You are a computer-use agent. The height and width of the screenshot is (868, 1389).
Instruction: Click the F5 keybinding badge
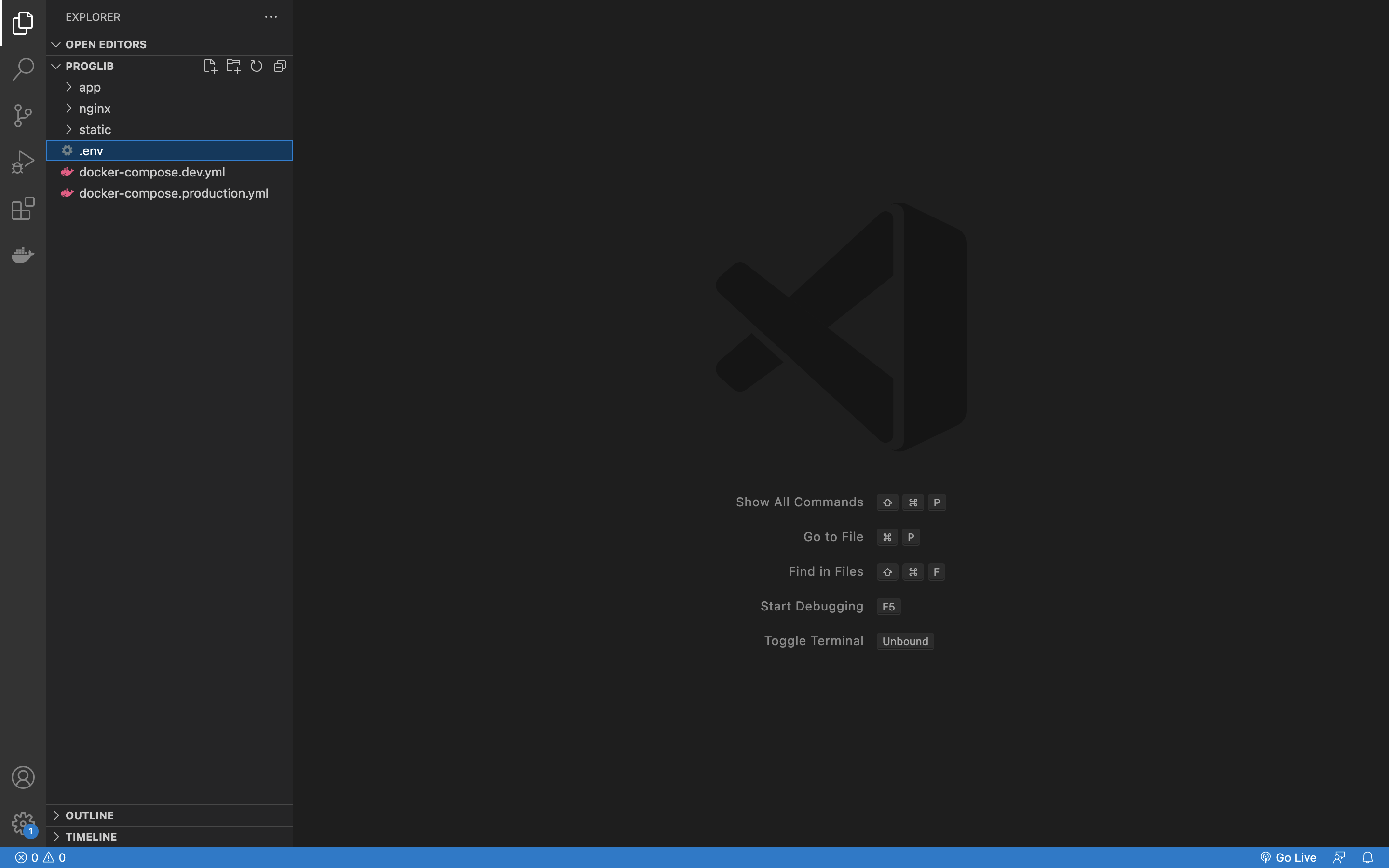coord(888,607)
